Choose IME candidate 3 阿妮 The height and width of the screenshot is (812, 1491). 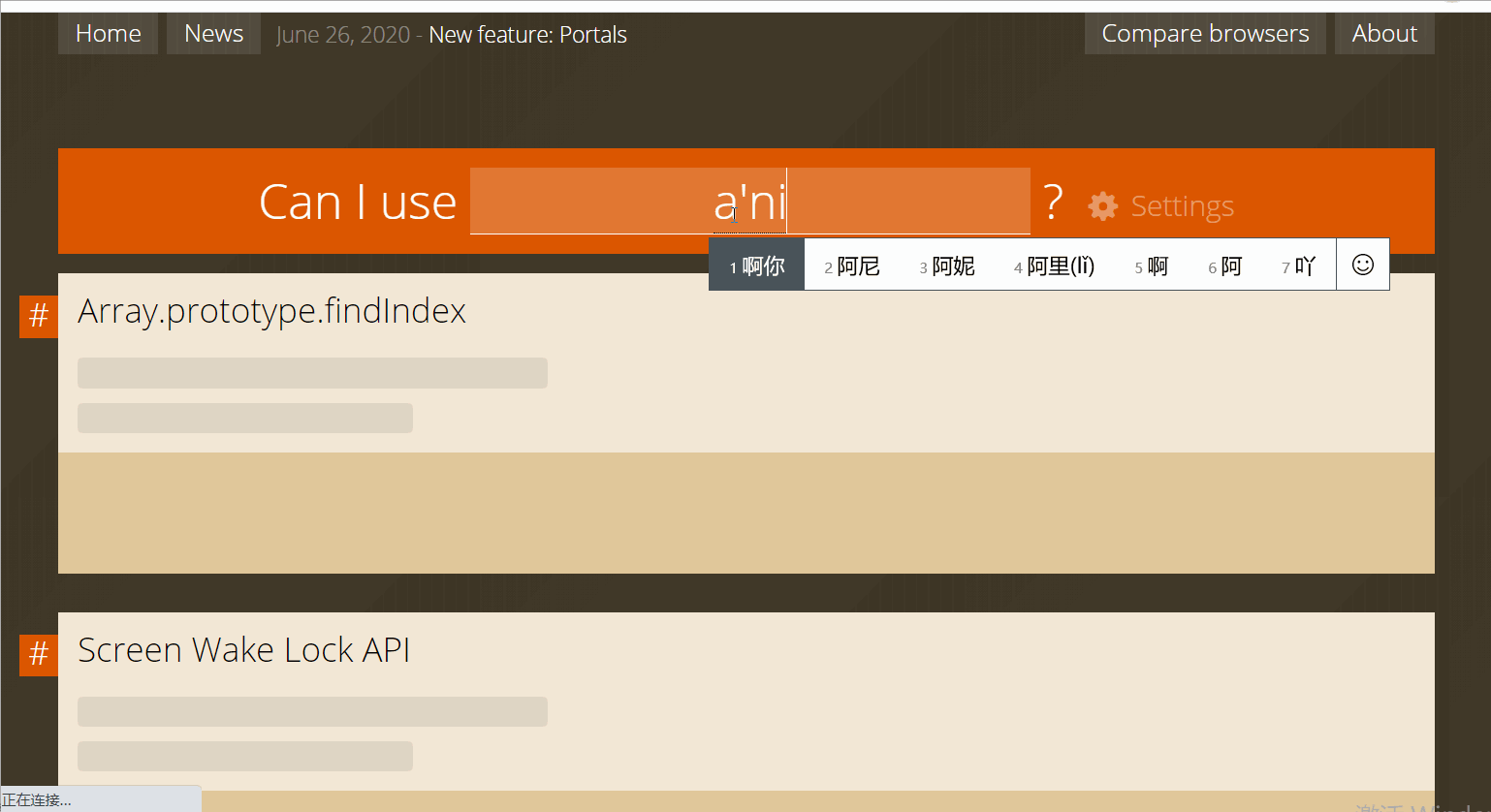pos(947,265)
